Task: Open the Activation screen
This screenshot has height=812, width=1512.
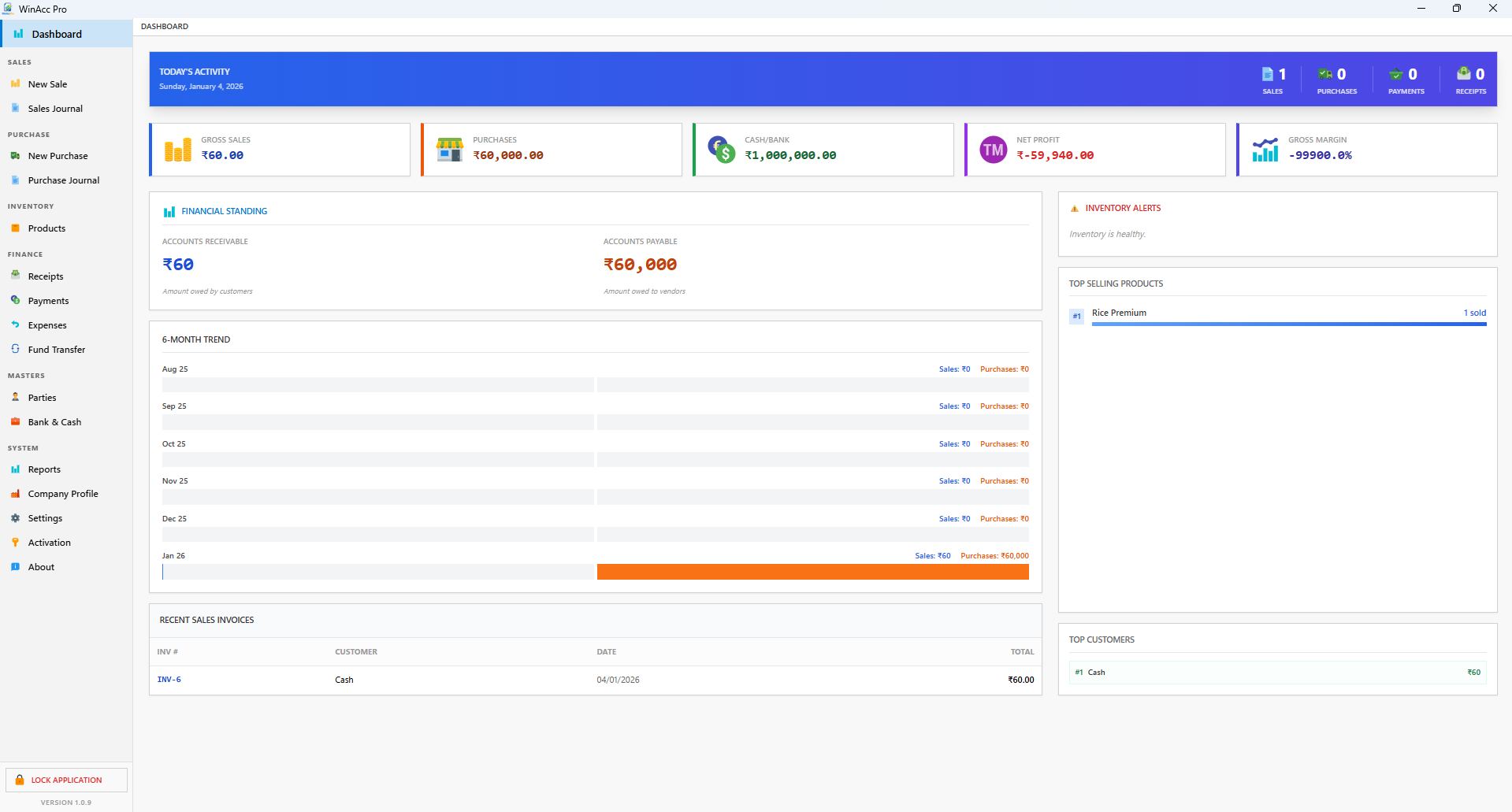Action: pyautogui.click(x=49, y=542)
